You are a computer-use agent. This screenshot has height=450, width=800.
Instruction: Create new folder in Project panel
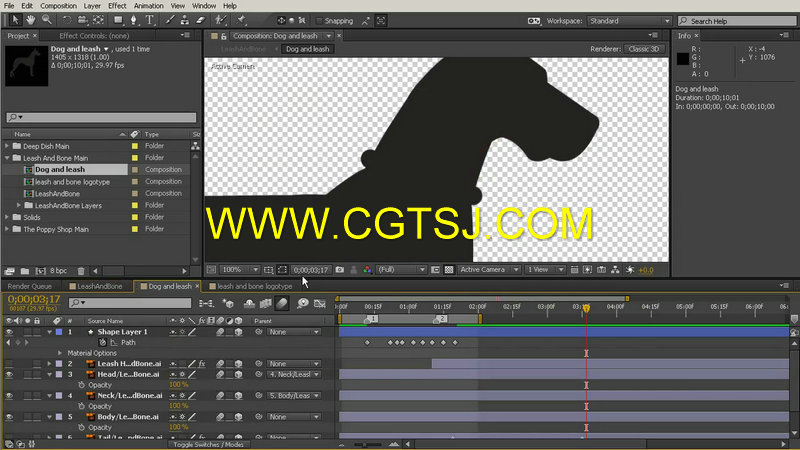[24, 271]
